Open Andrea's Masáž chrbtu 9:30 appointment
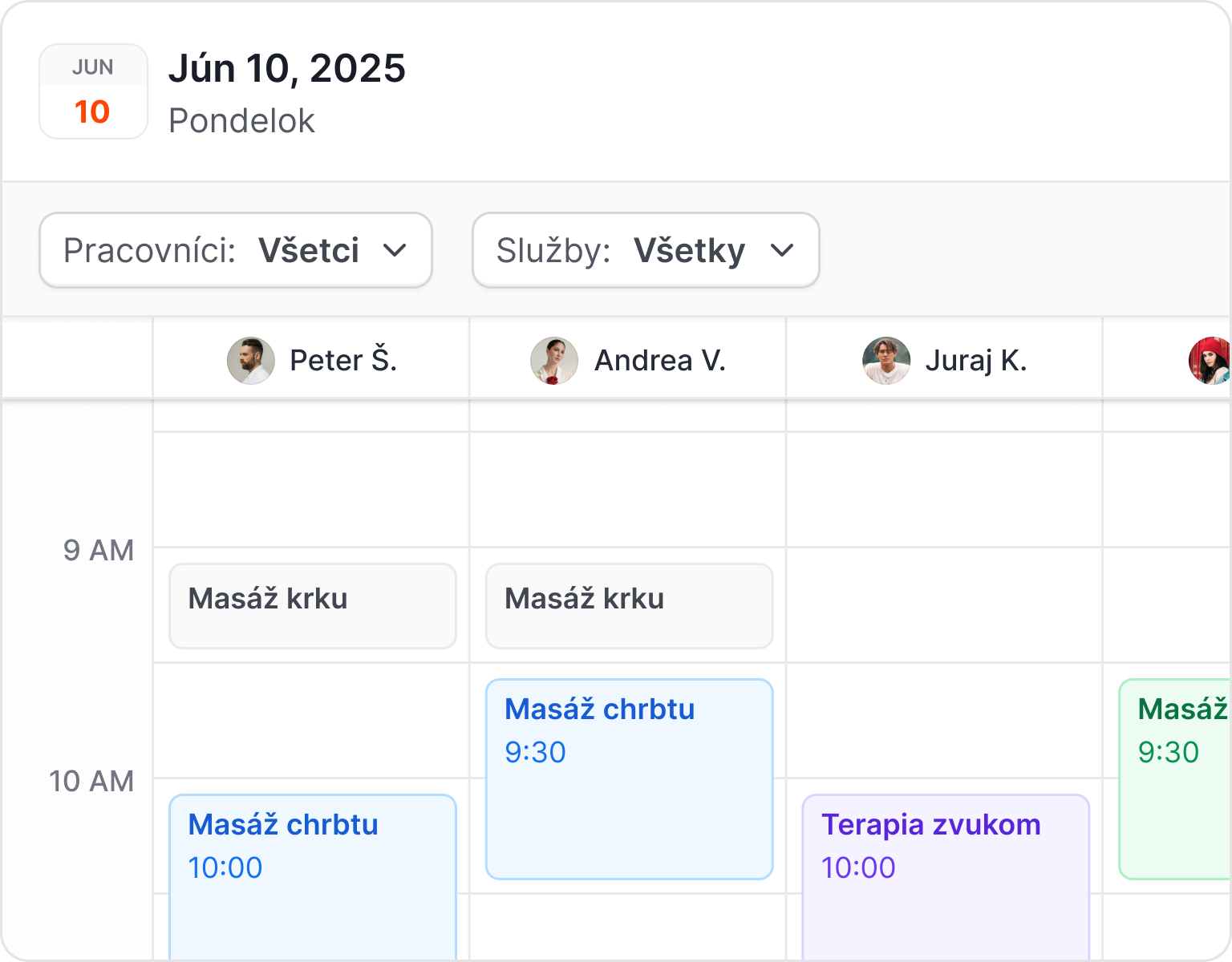 630,779
